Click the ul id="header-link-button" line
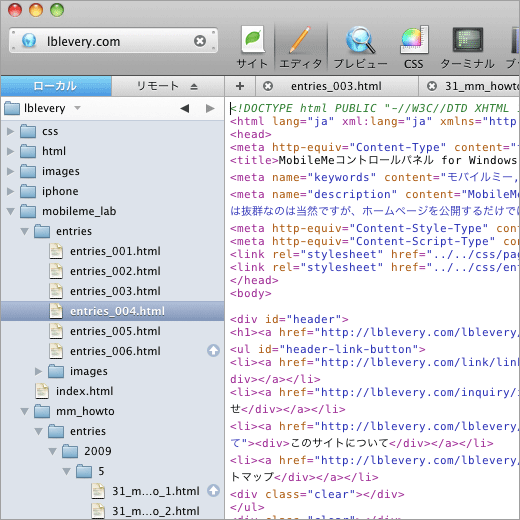The width and height of the screenshot is (520, 520). (x=328, y=349)
